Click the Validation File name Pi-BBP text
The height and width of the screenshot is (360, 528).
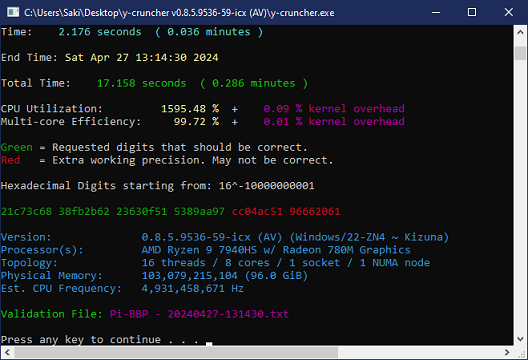[199, 314]
